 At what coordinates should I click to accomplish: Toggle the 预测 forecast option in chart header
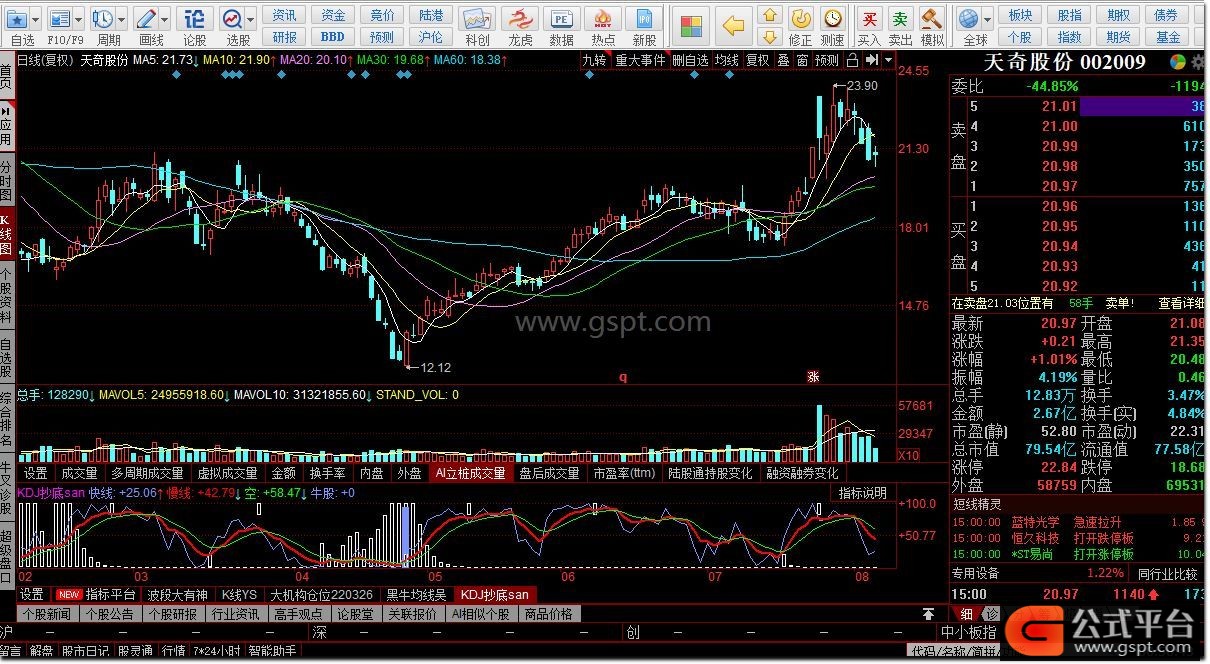(x=827, y=60)
